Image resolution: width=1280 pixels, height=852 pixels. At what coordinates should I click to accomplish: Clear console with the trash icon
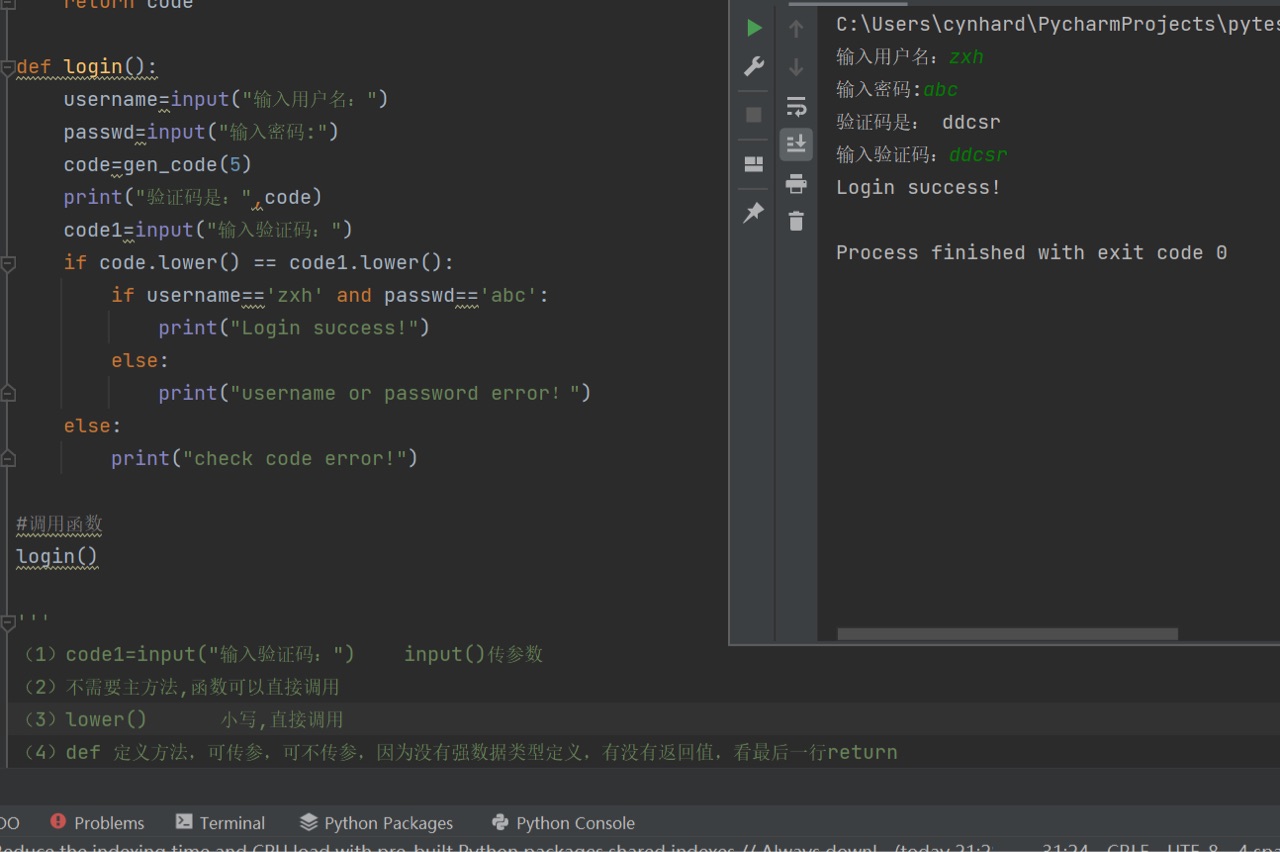click(x=796, y=221)
